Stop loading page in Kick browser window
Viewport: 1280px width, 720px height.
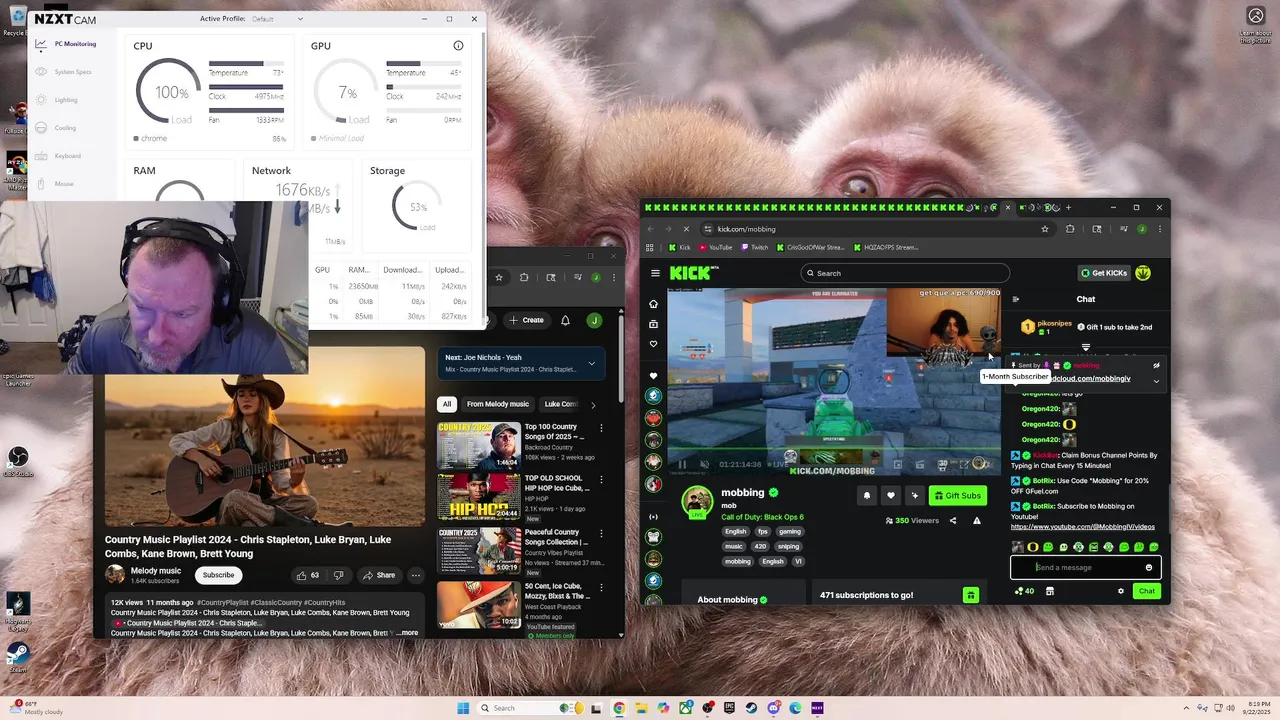click(x=686, y=229)
